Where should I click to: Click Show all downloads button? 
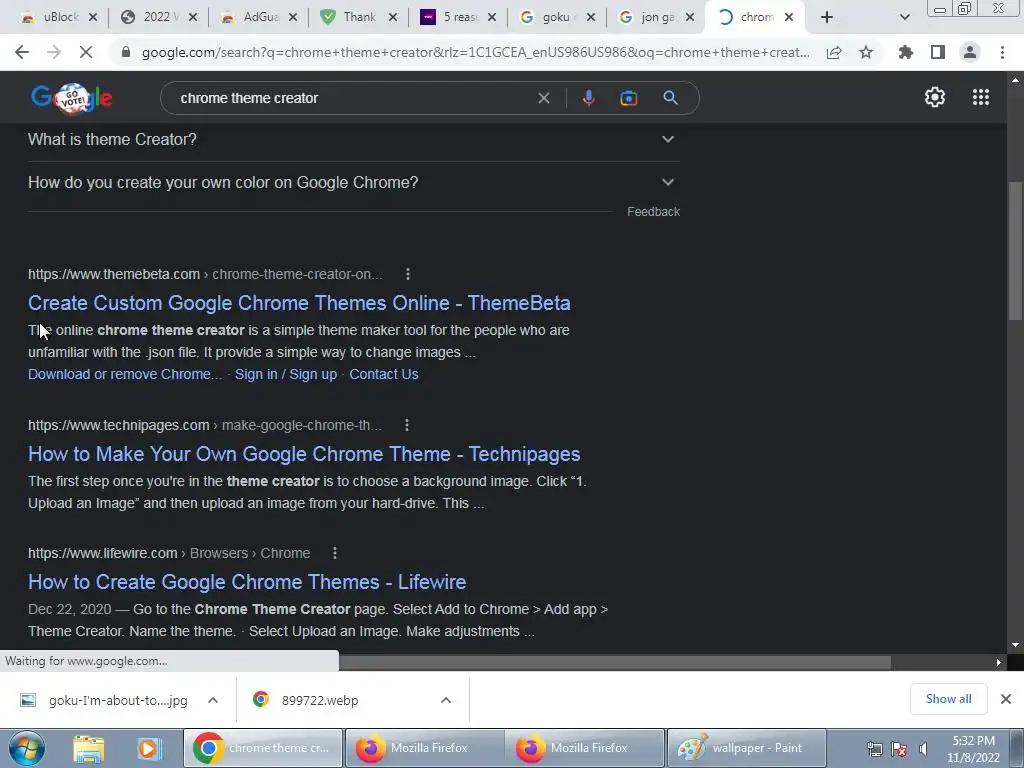pos(948,699)
